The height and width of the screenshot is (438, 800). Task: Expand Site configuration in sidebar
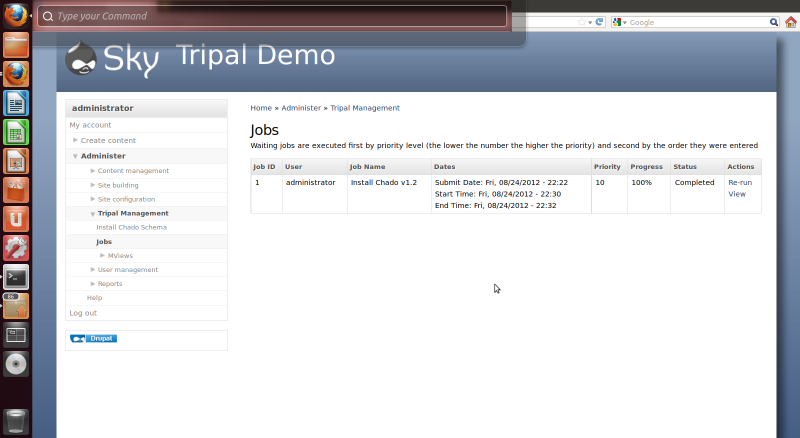coord(93,199)
